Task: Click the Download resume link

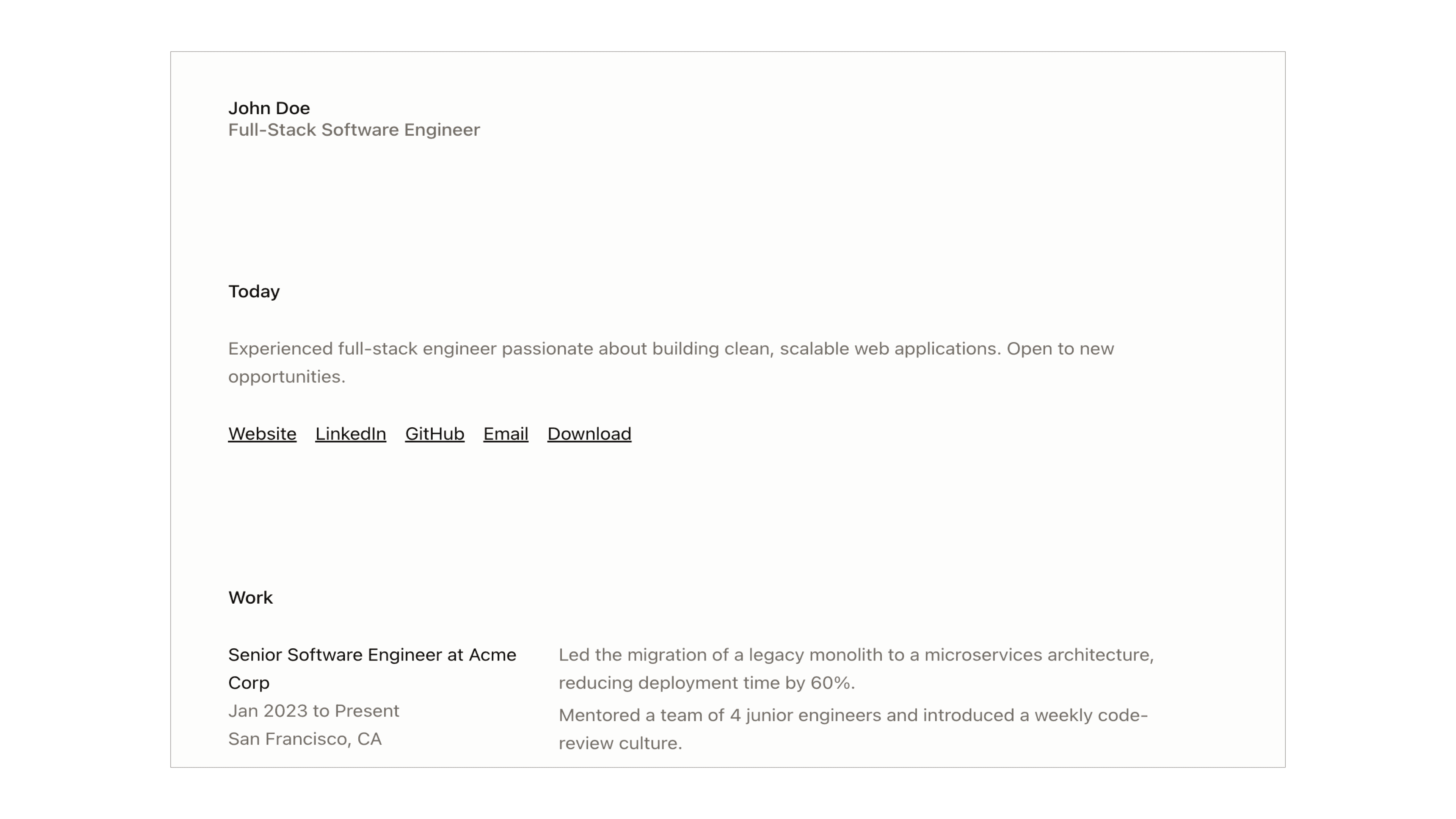Action: [590, 433]
